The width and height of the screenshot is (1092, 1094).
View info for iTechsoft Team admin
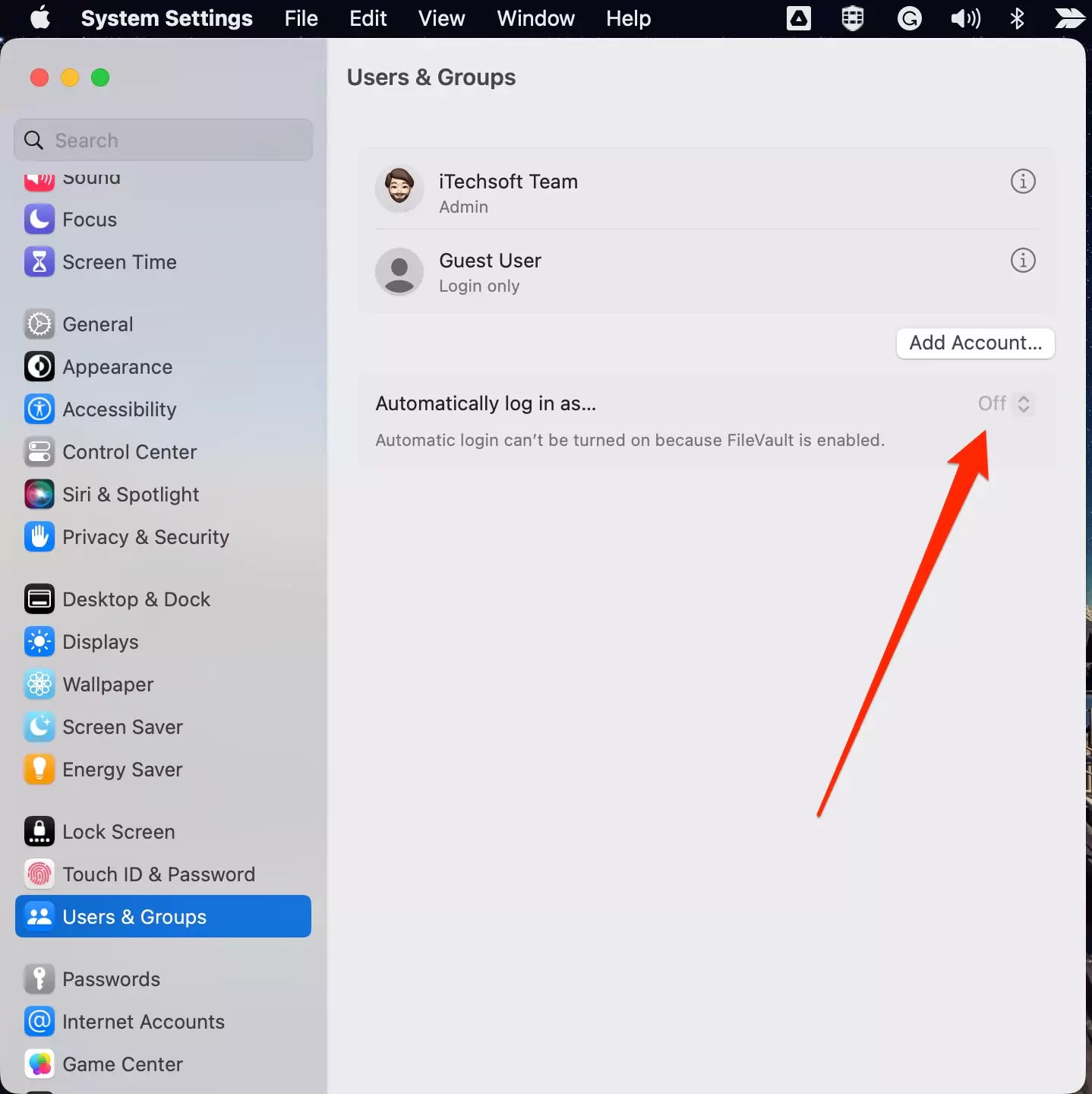click(1022, 181)
